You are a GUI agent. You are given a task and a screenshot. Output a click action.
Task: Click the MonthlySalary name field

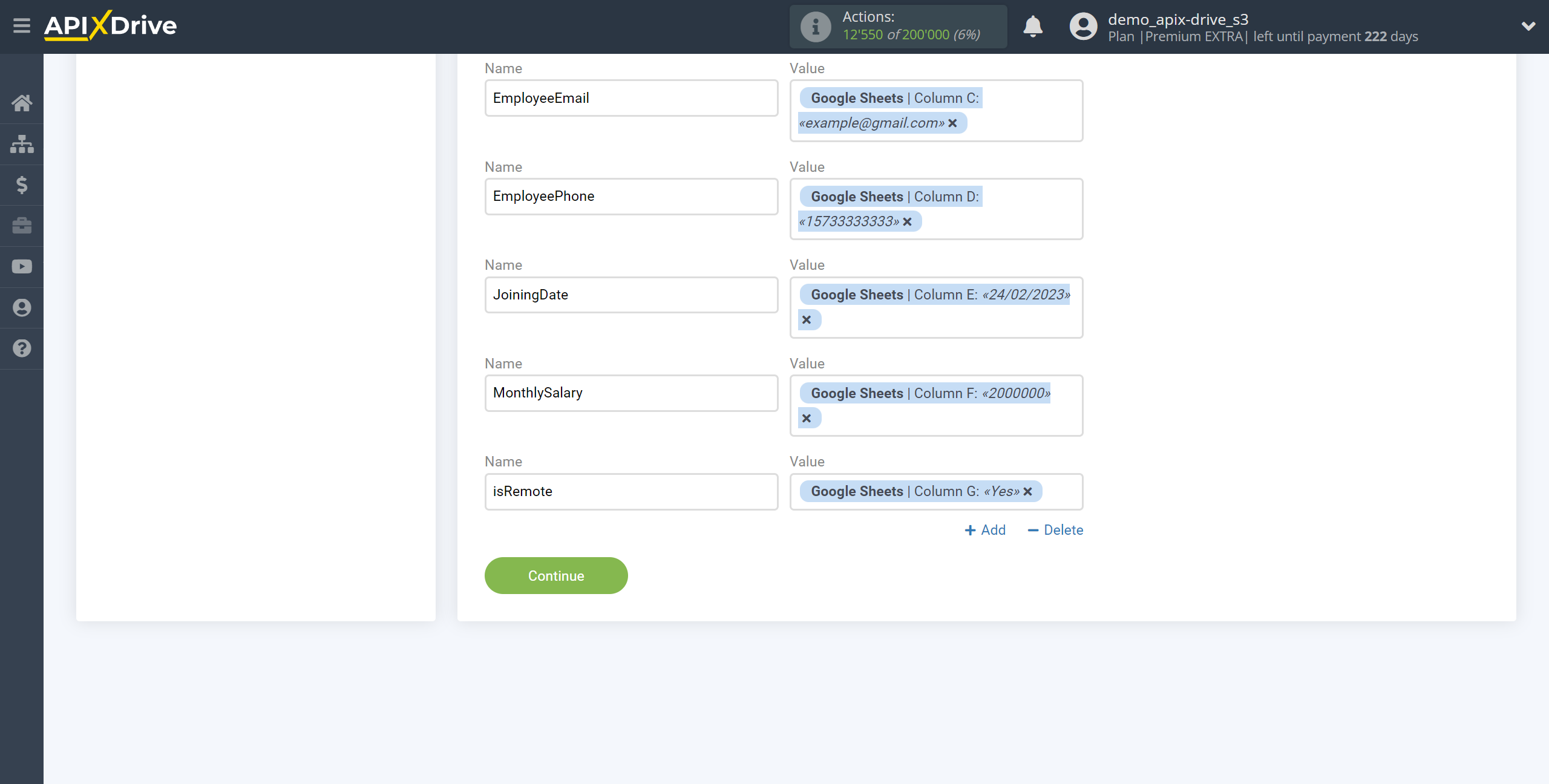click(x=631, y=393)
